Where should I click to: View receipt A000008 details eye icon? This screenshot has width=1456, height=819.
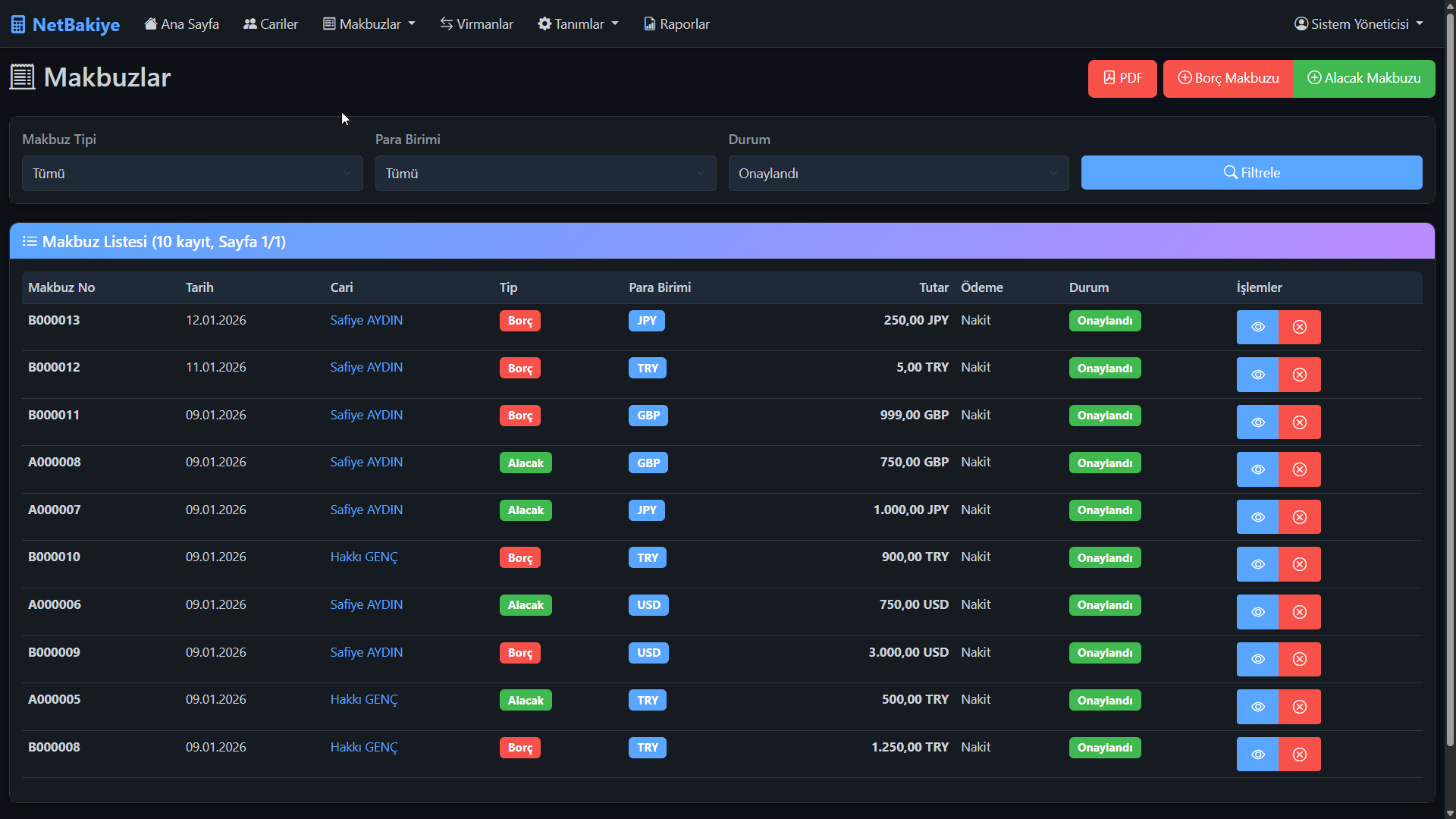tap(1257, 469)
